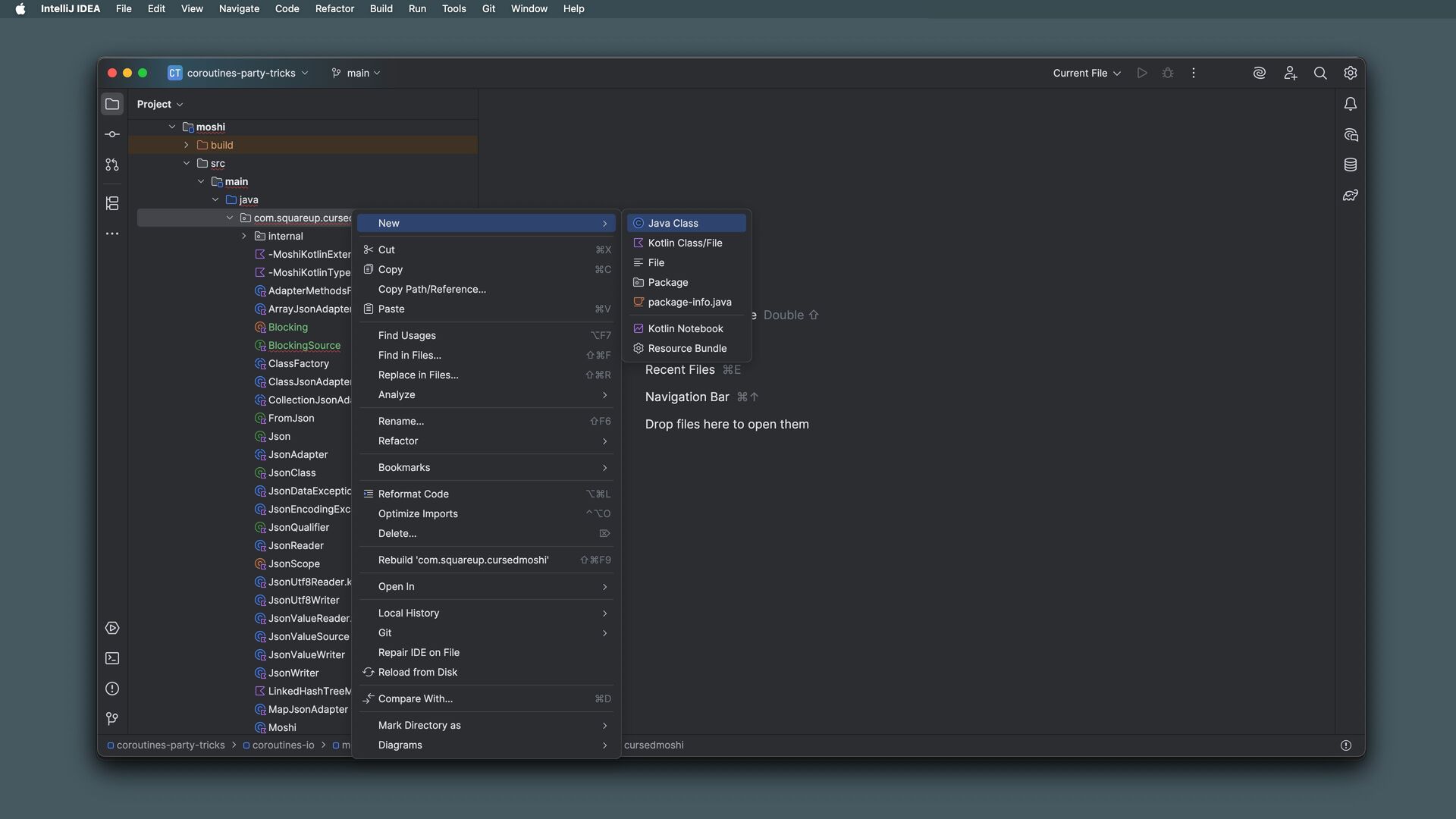Expand the build folder node
Image resolution: width=1456 pixels, height=819 pixels.
(187, 146)
